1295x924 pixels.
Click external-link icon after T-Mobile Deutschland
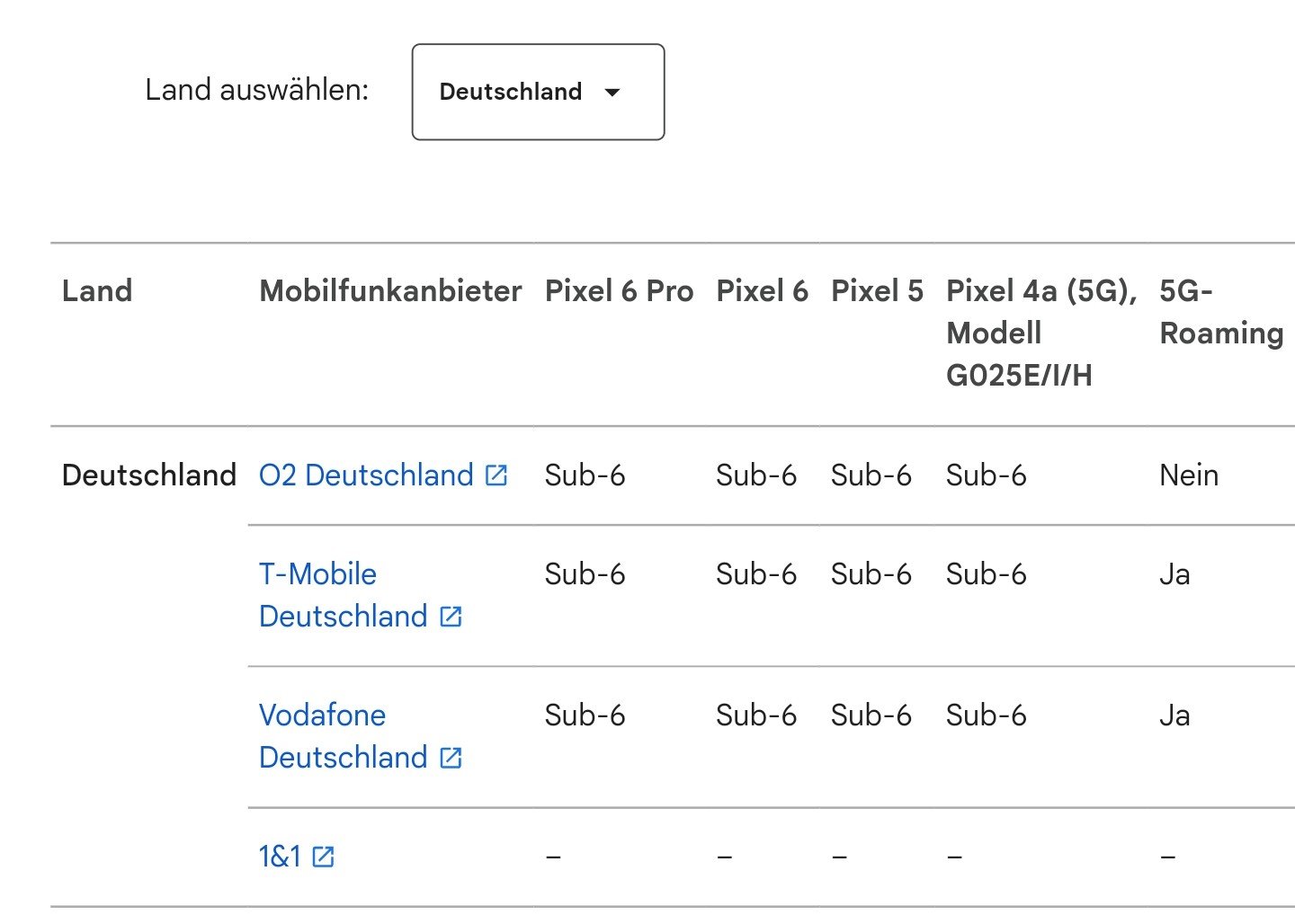point(451,617)
